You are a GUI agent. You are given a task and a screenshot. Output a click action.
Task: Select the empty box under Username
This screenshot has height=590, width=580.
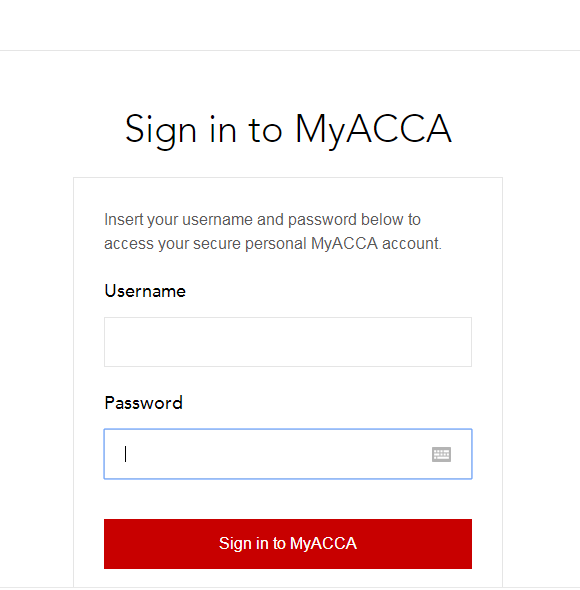pos(288,342)
